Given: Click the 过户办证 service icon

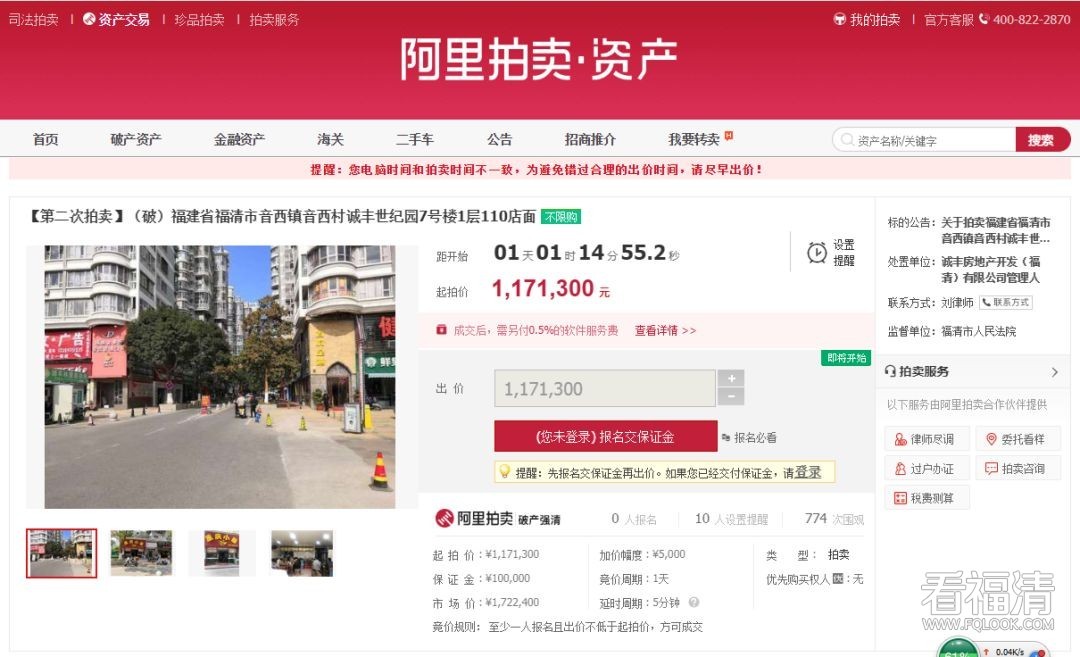Looking at the screenshot, I should pyautogui.click(x=900, y=469).
